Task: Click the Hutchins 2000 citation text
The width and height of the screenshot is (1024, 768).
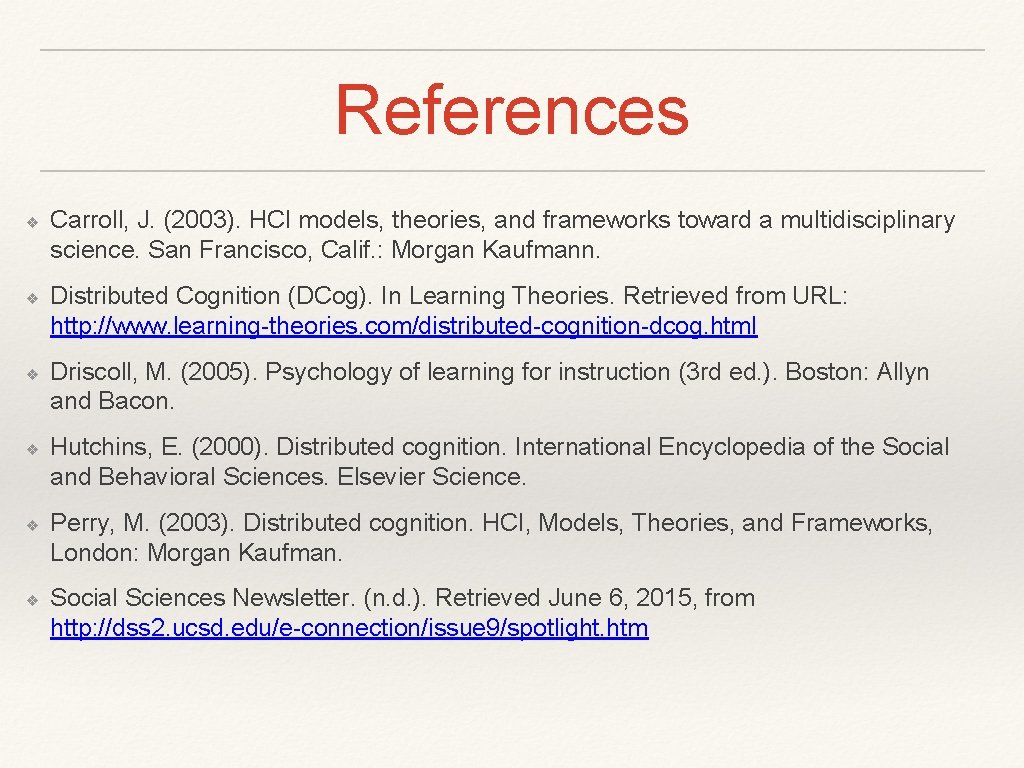Action: (x=500, y=461)
